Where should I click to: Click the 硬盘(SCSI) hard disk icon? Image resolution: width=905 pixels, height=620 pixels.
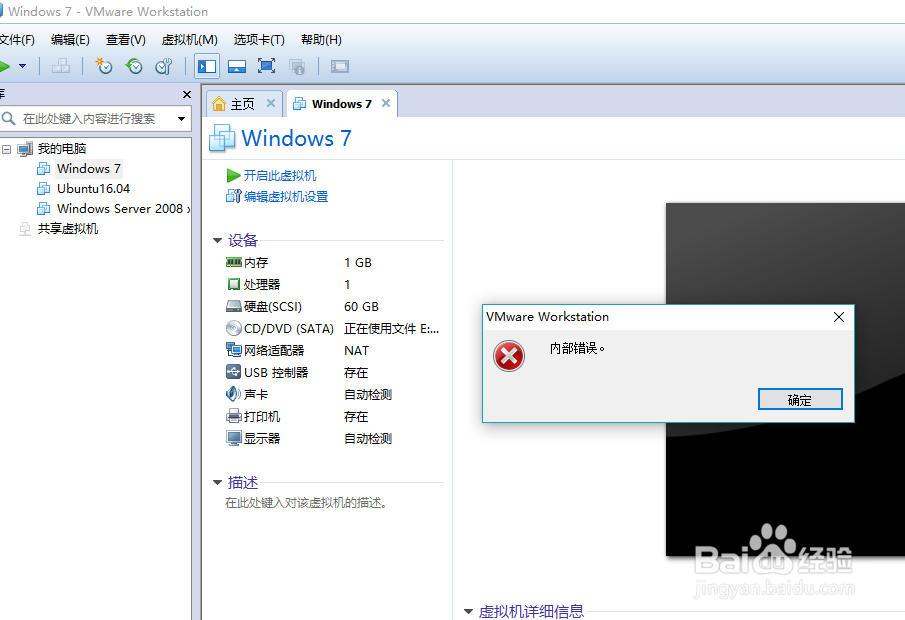(233, 307)
